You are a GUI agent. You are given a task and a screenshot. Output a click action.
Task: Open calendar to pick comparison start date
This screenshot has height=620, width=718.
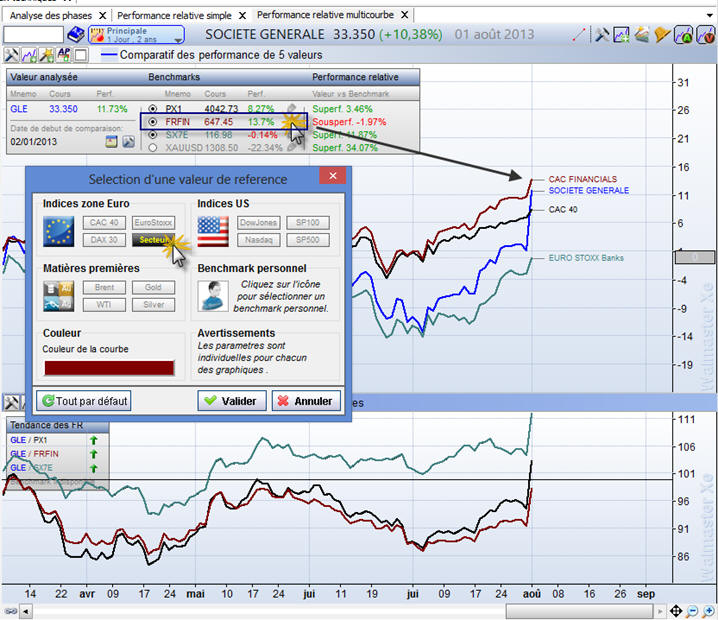click(x=111, y=141)
